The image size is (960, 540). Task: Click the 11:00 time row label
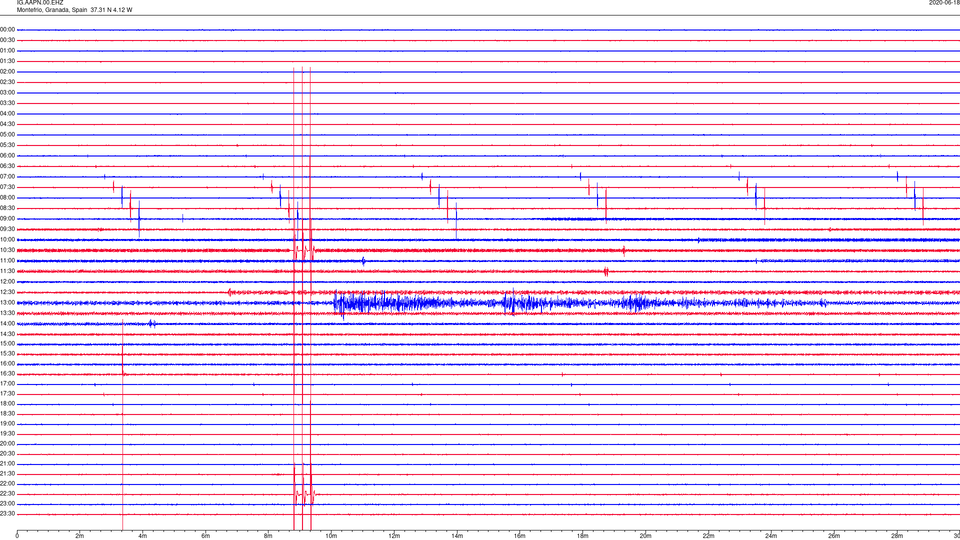8,261
